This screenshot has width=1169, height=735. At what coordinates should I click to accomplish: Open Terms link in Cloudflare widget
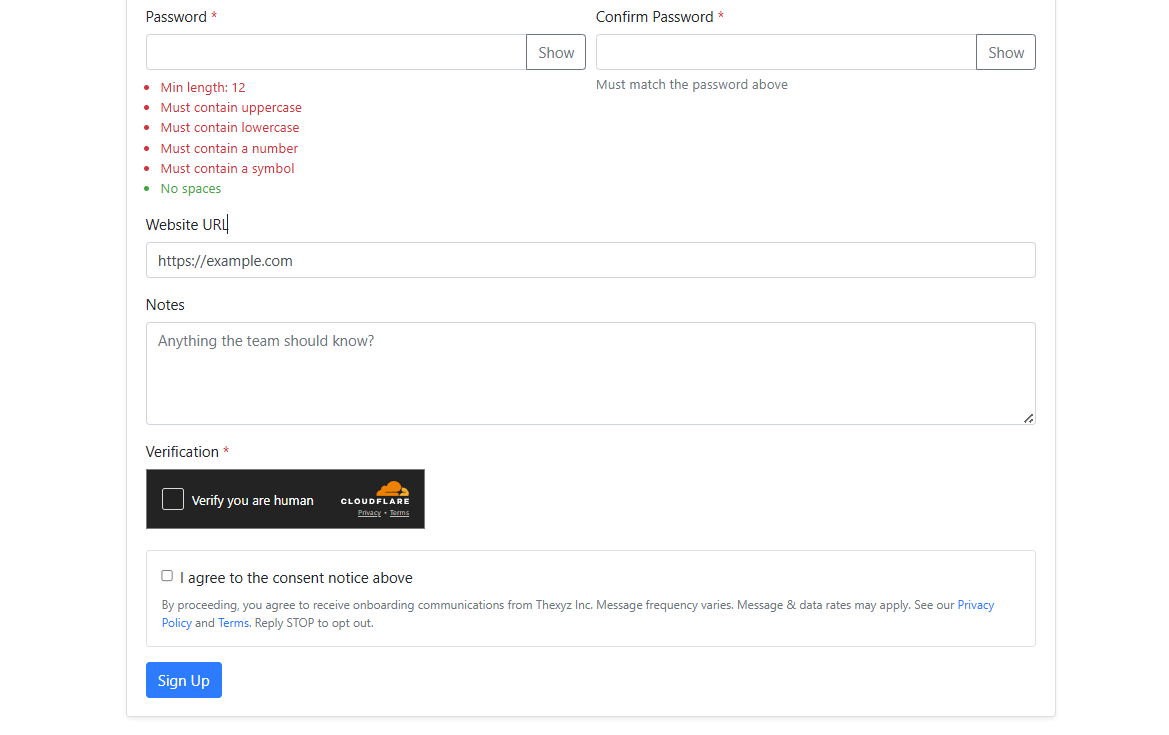point(399,513)
